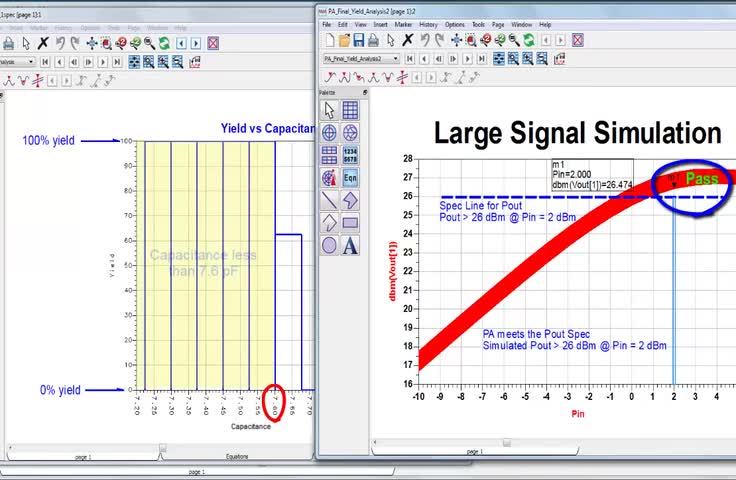
Task: Insert a rectangular plot from the Palette
Action: [x=350, y=110]
